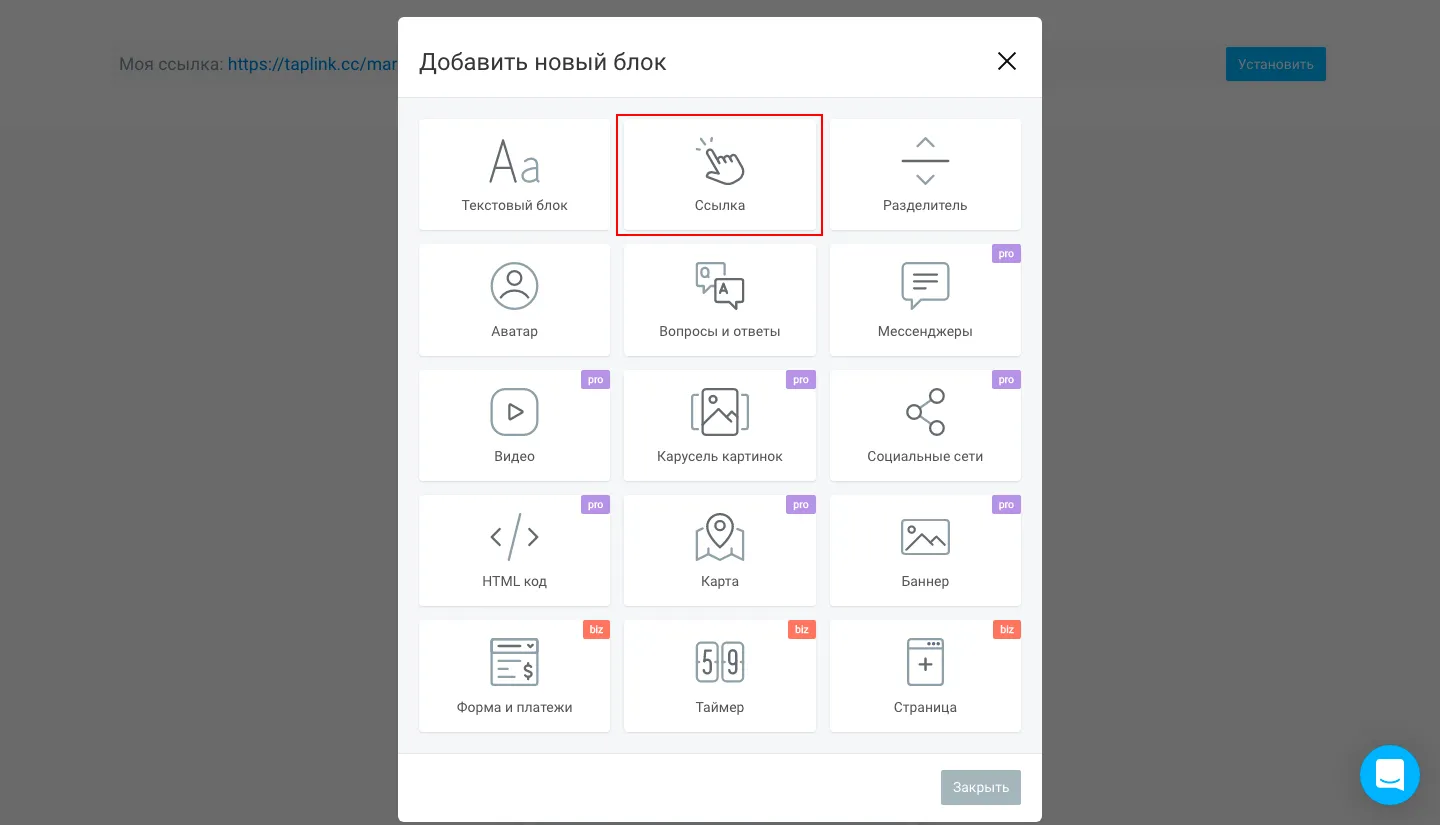Choose the Карта map pin block
This screenshot has height=825, width=1440.
click(720, 550)
